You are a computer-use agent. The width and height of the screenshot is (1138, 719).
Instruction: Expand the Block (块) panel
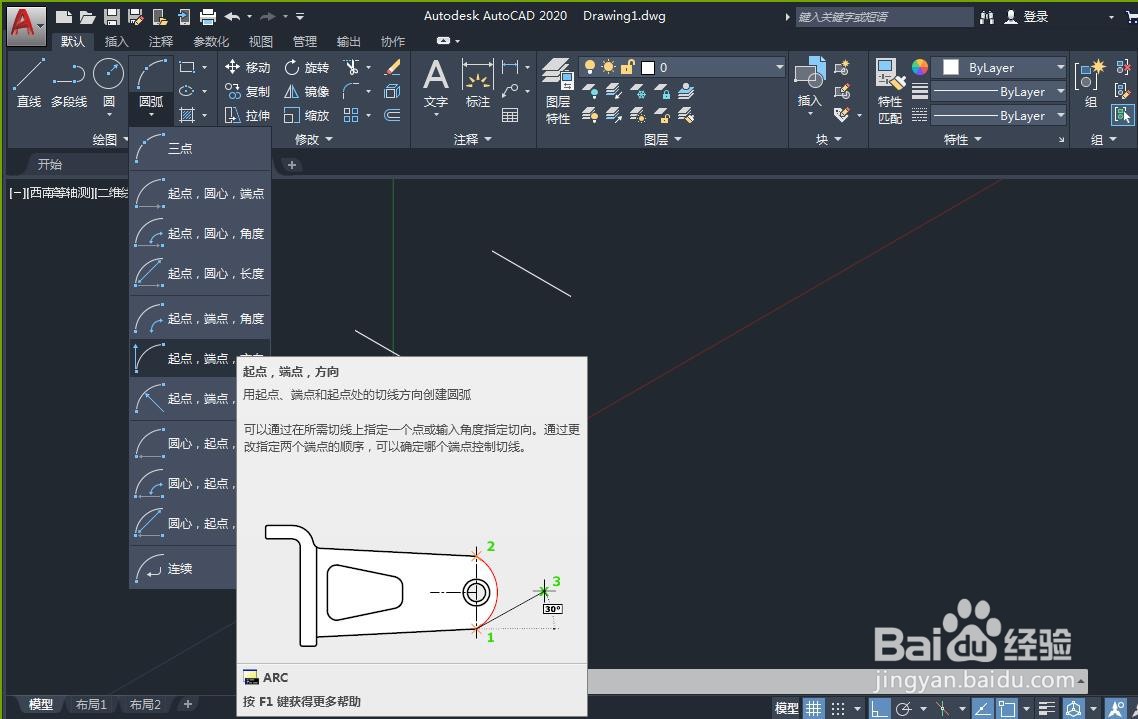pos(828,139)
